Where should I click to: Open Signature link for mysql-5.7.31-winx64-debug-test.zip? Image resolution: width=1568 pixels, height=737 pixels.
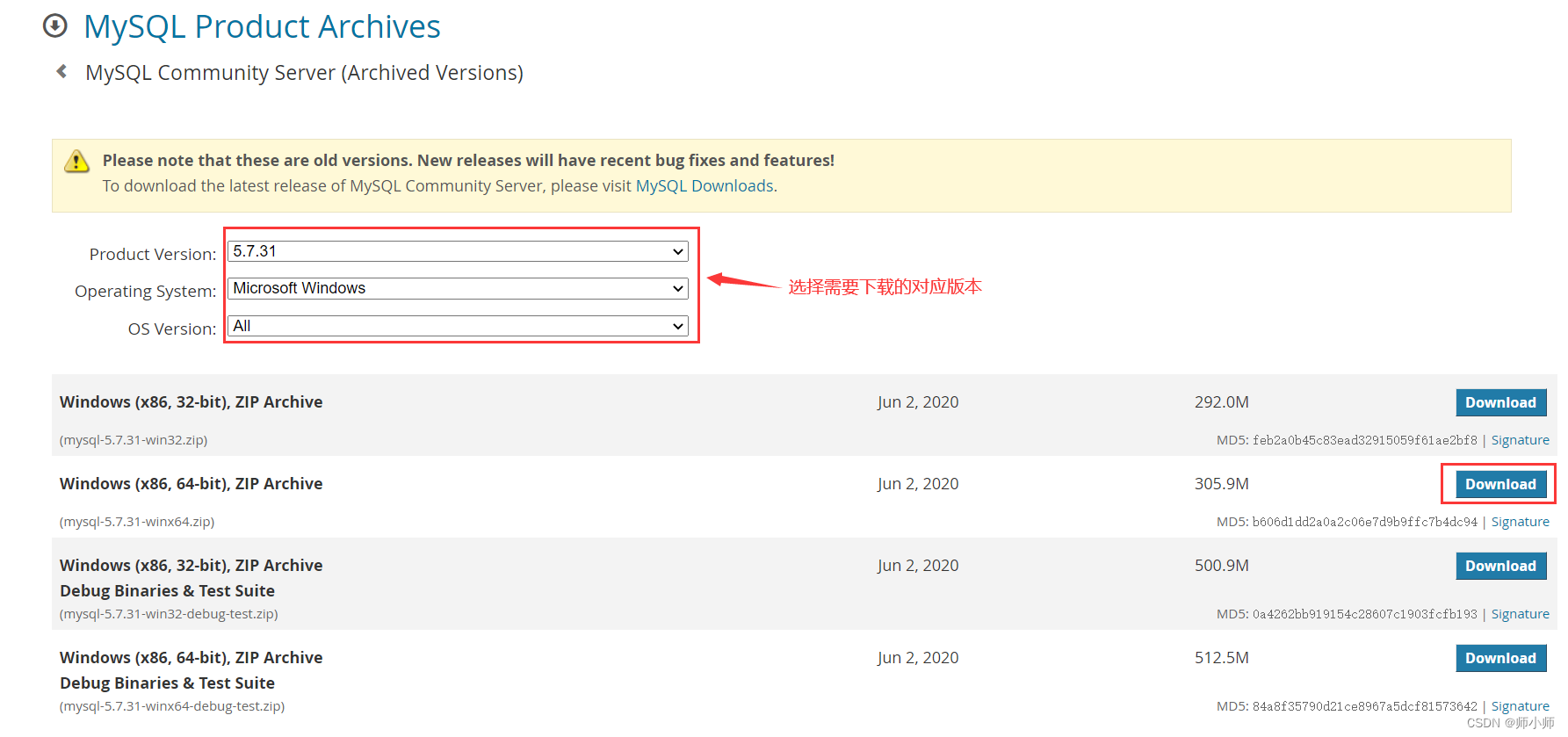pyautogui.click(x=1520, y=706)
